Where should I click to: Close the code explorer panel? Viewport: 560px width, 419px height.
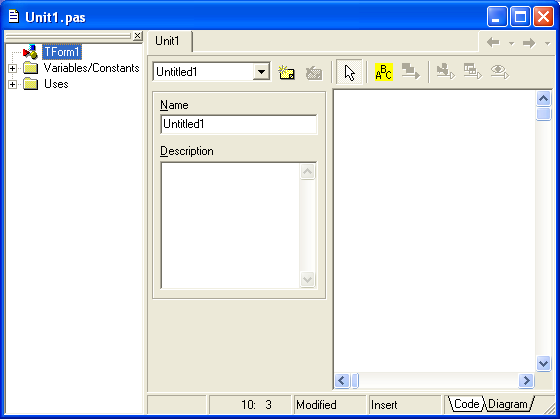138,36
